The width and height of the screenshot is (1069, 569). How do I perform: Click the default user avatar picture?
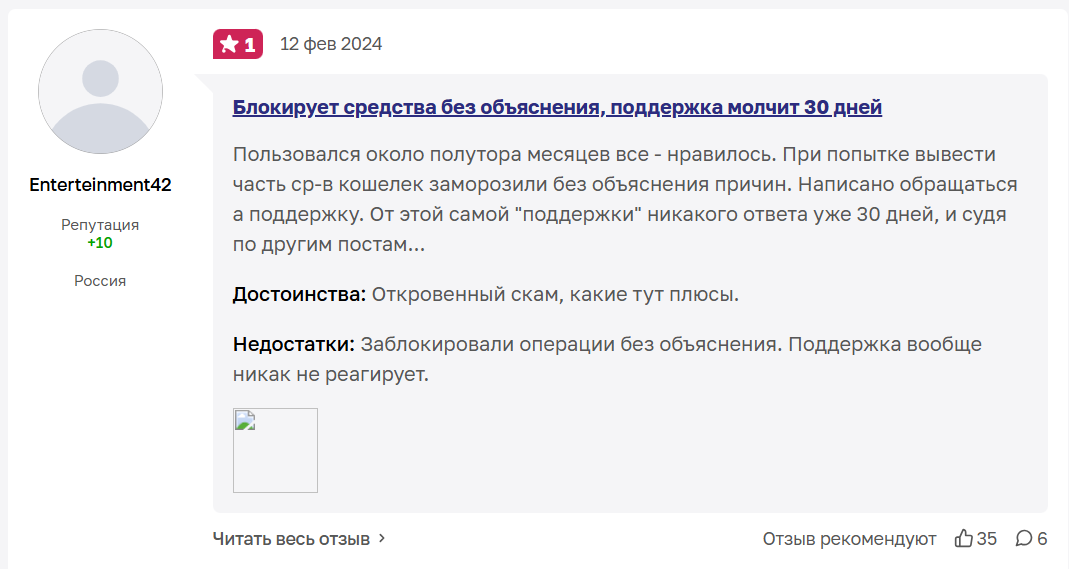100,91
